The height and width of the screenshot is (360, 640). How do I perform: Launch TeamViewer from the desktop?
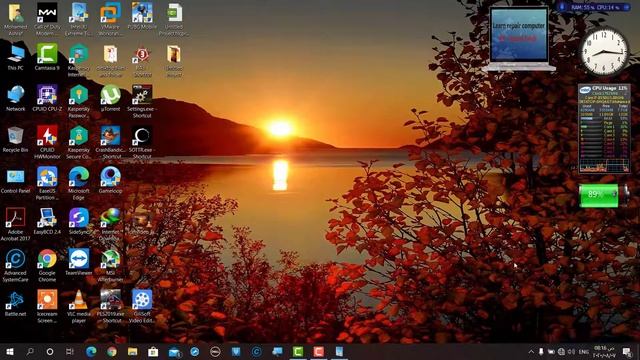point(78,262)
